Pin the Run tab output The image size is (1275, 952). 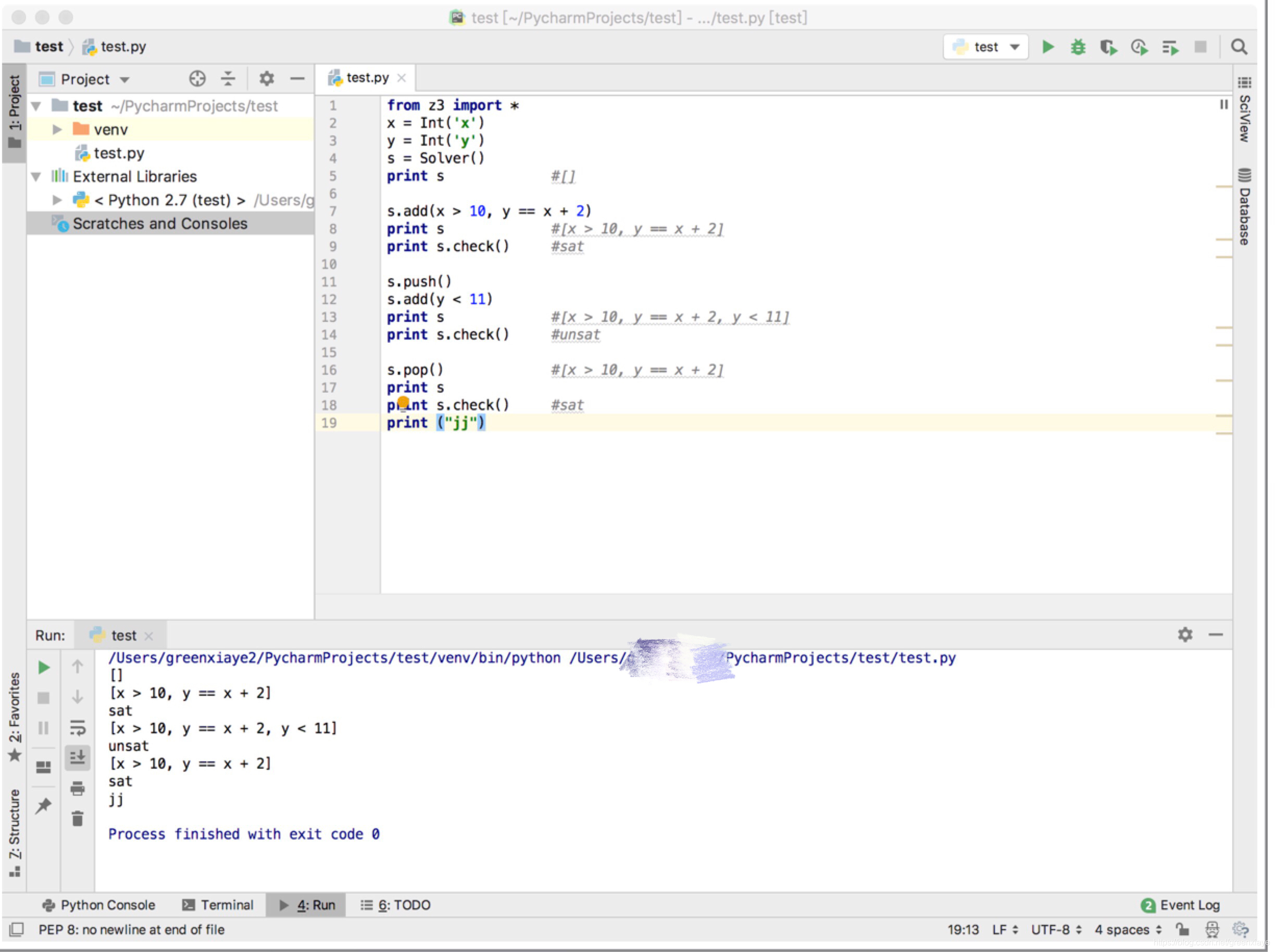click(x=43, y=807)
